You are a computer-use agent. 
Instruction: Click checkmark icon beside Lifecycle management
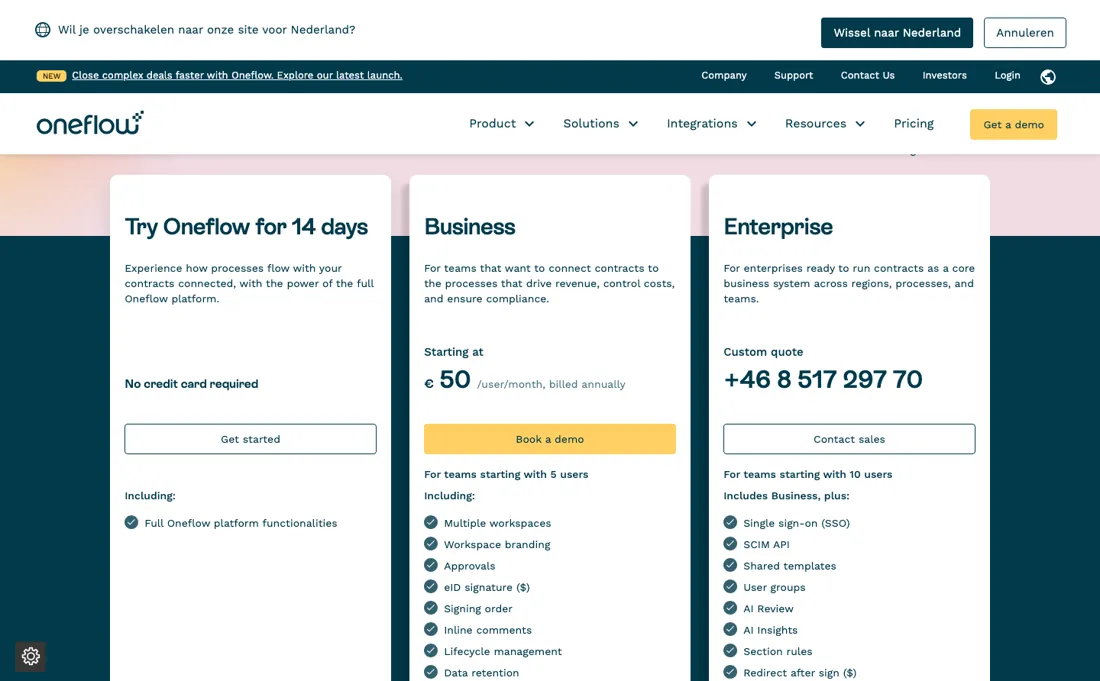(x=431, y=651)
